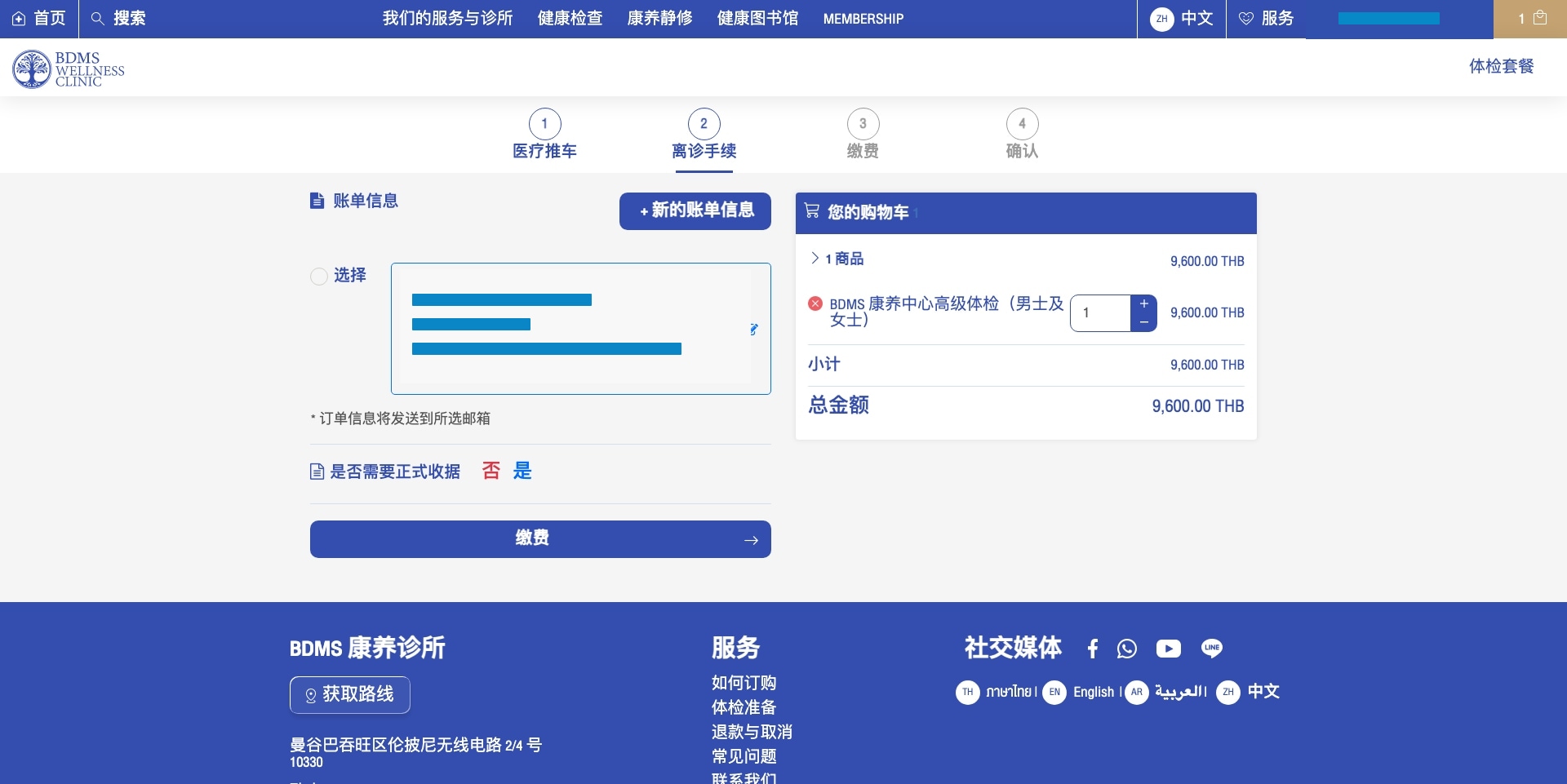Click the home icon in top bar
1567x784 pixels.
(x=19, y=19)
